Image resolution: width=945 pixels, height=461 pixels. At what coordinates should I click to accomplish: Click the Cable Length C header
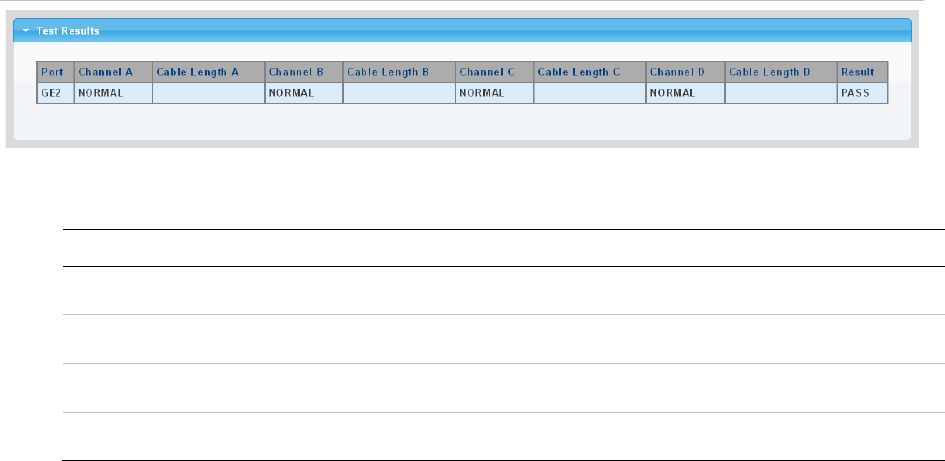(x=589, y=72)
